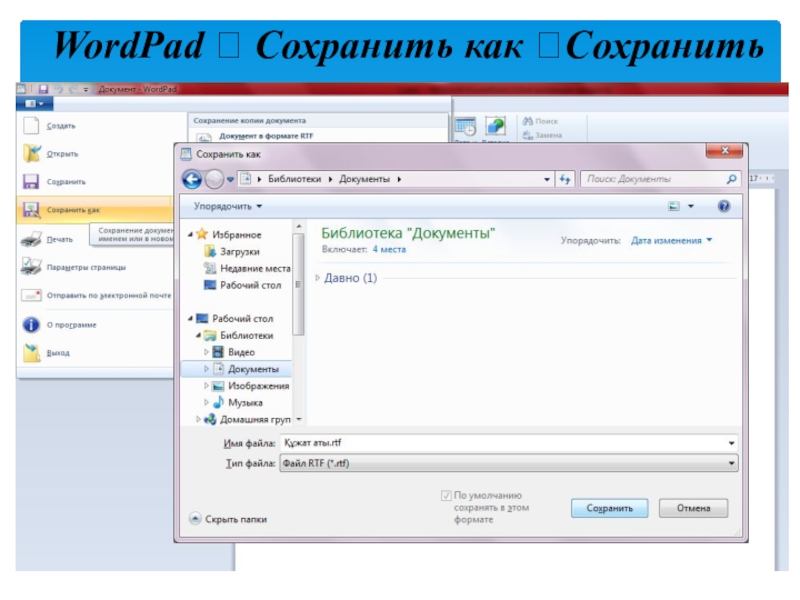Open the Тип файла combo box
This screenshot has width=800, height=600.
[509, 463]
